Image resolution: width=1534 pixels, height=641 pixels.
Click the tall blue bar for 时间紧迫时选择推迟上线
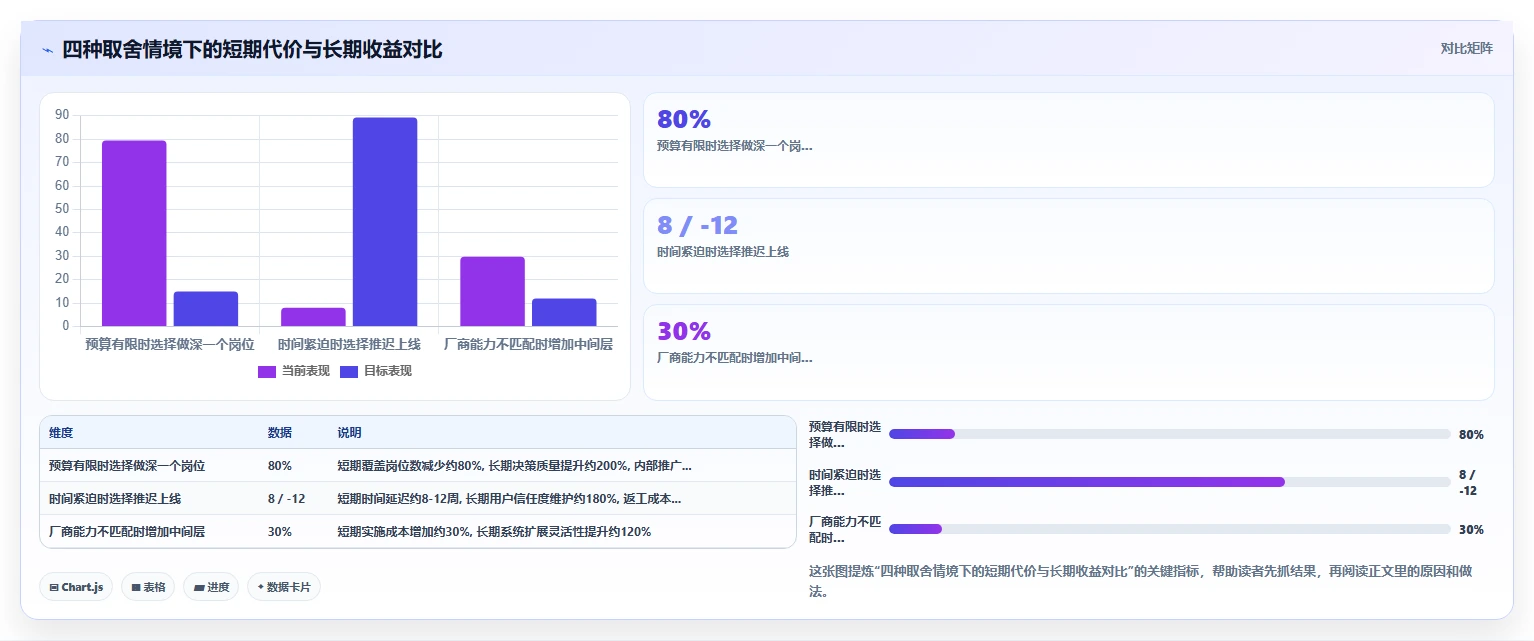tap(385, 222)
